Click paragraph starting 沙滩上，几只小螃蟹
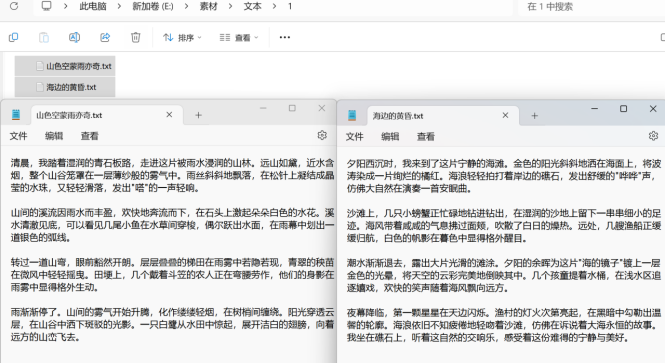 tap(504, 226)
